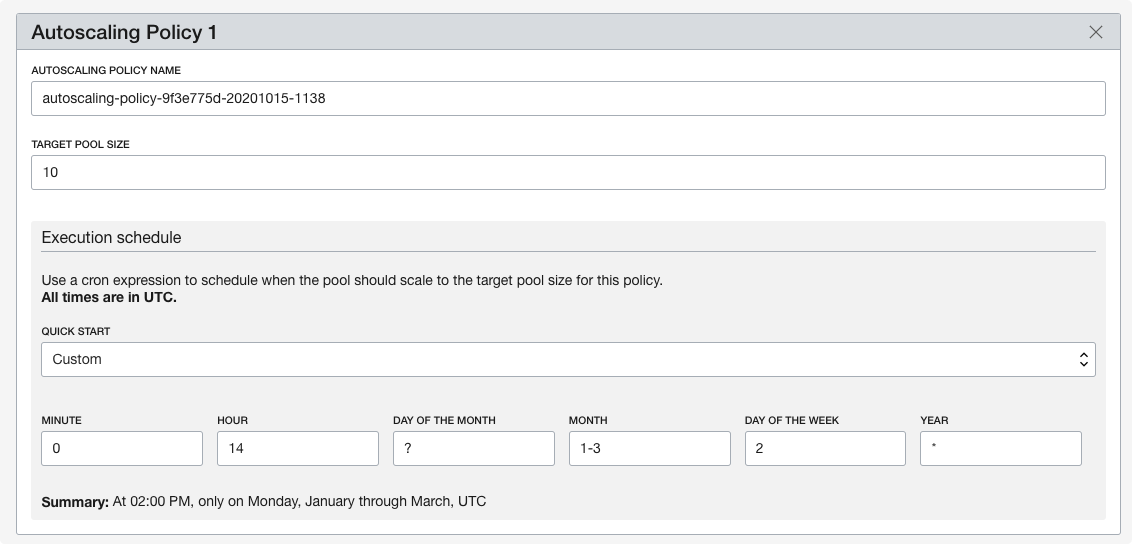Close the Autoscaling Policy 1 panel
Viewport: 1132px width, 544px height.
[x=1096, y=32]
